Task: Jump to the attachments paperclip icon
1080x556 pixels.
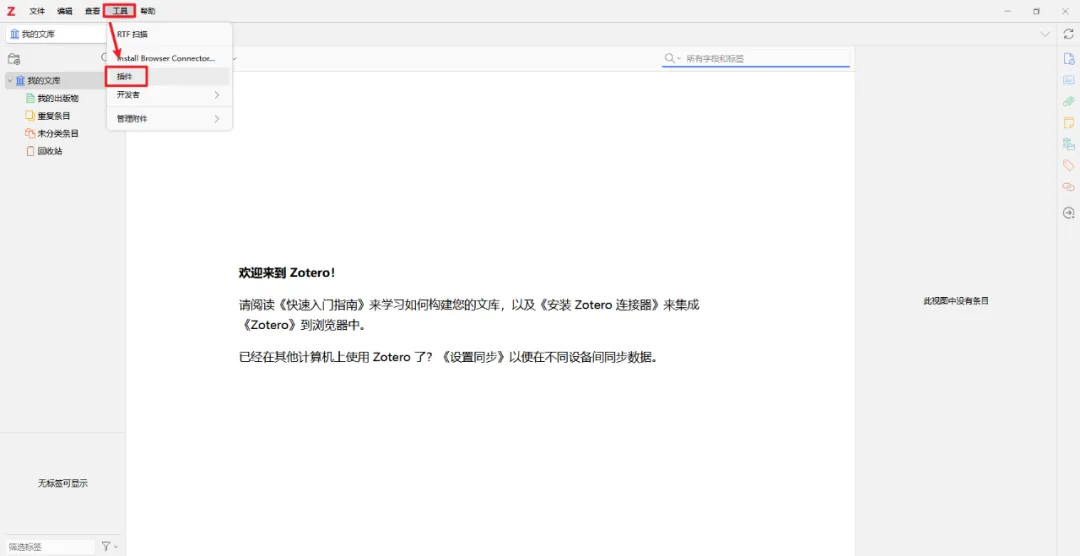Action: pos(1068,101)
